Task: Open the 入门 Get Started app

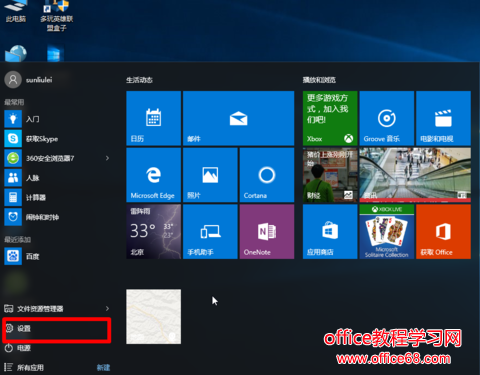Action: pos(57,119)
